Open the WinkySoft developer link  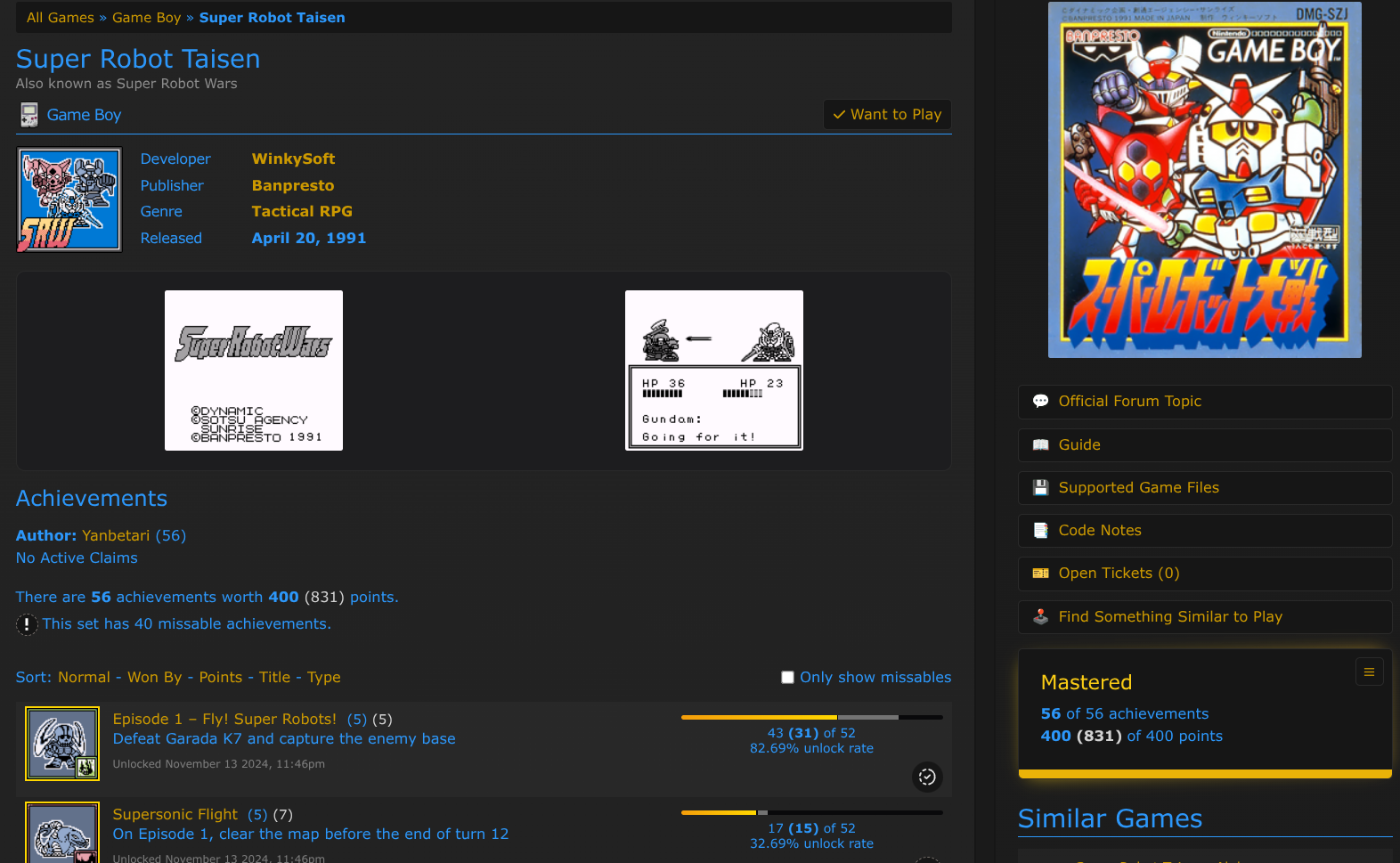click(x=293, y=159)
